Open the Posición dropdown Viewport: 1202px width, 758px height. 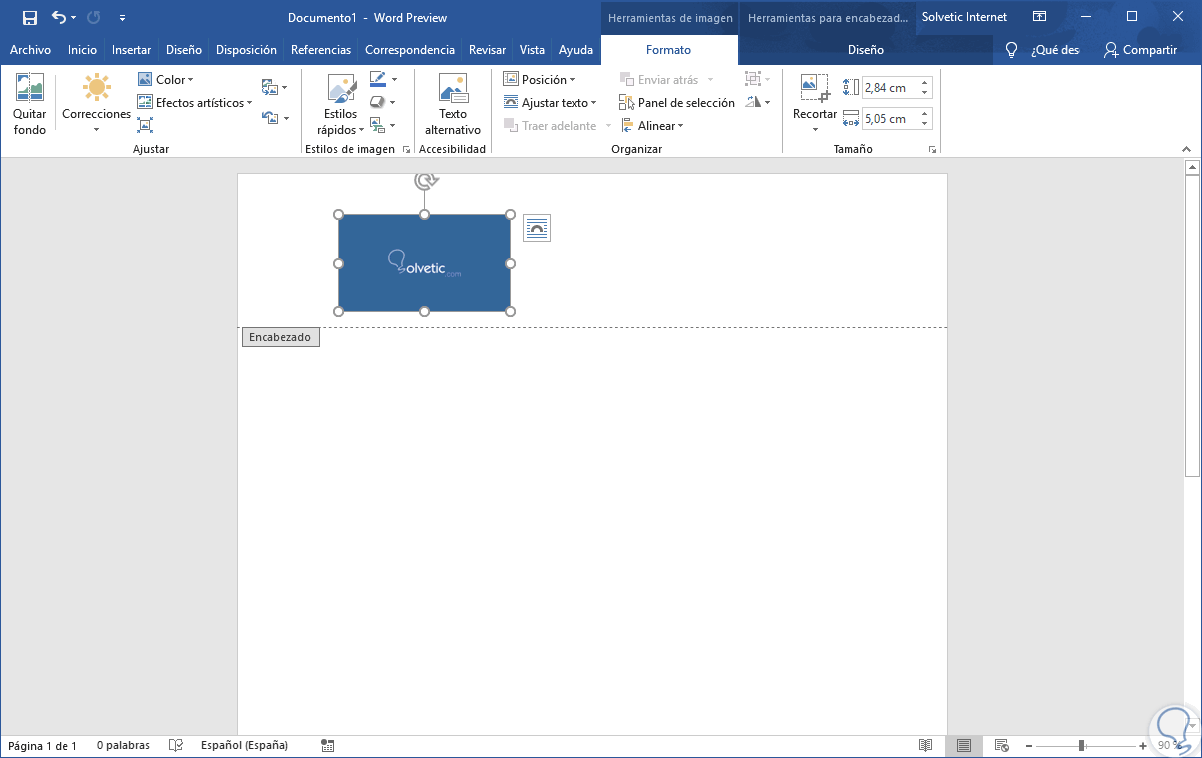[540, 79]
